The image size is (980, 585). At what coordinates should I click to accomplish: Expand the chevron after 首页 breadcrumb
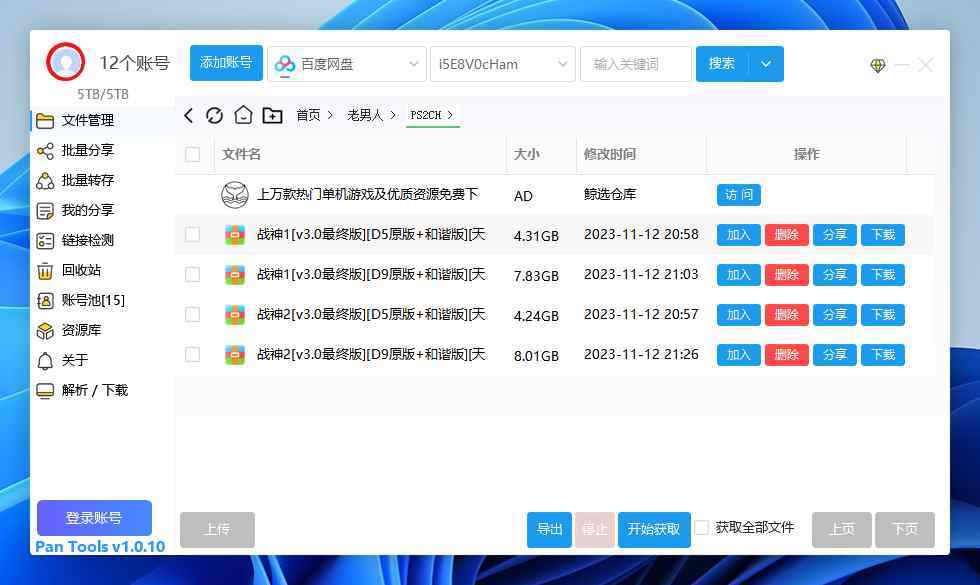(x=330, y=115)
